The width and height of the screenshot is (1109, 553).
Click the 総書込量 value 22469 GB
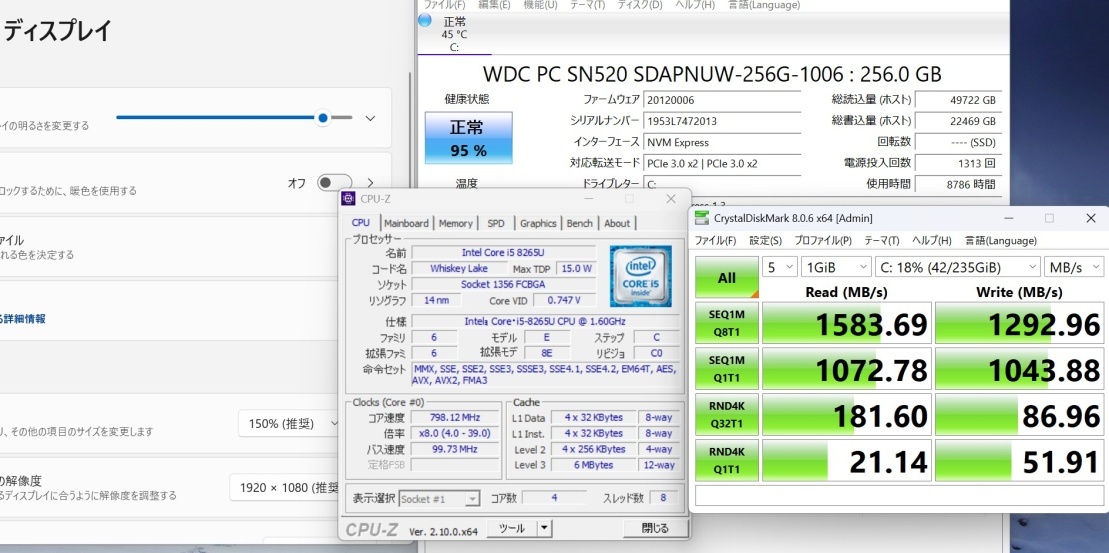[x=958, y=122]
